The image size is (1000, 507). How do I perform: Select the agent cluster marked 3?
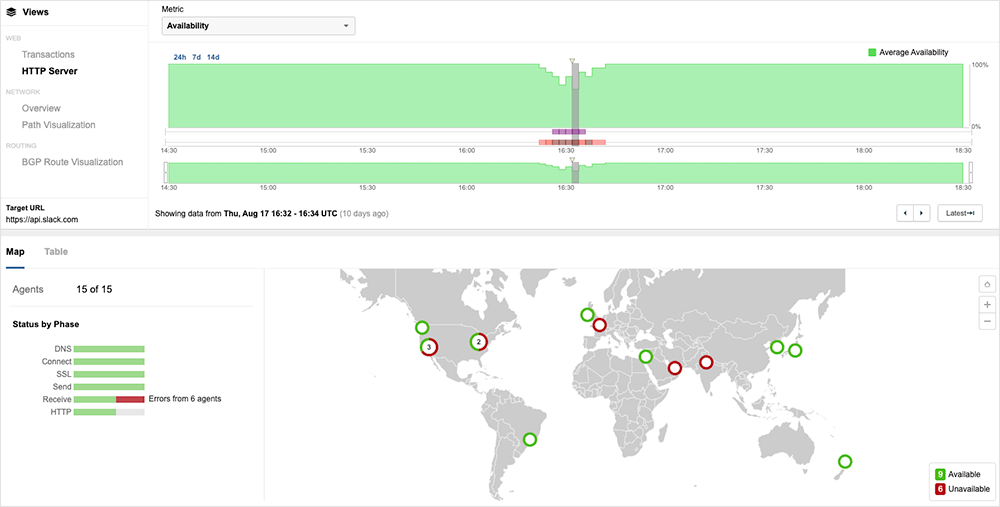(x=428, y=347)
